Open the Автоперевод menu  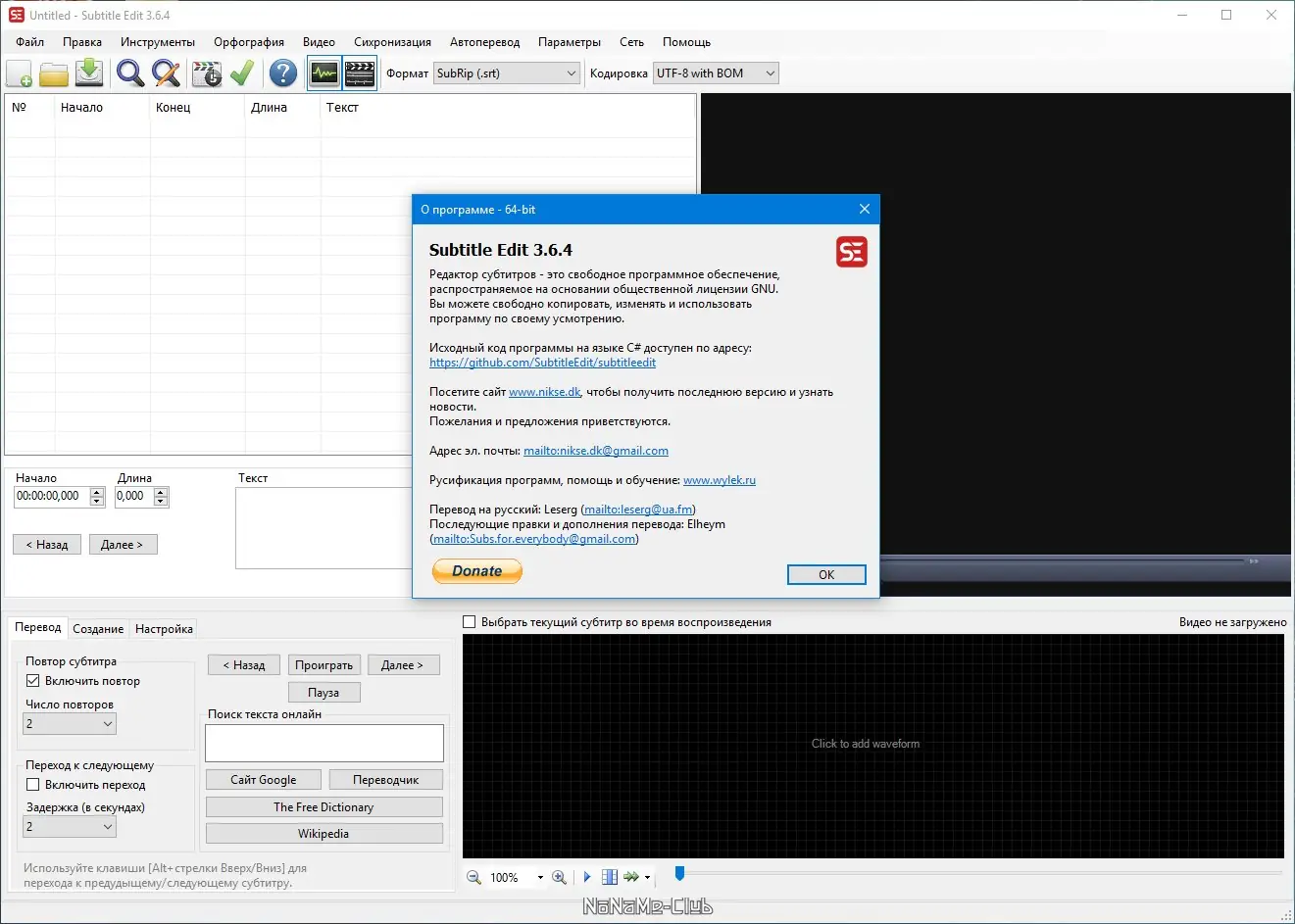tap(484, 42)
